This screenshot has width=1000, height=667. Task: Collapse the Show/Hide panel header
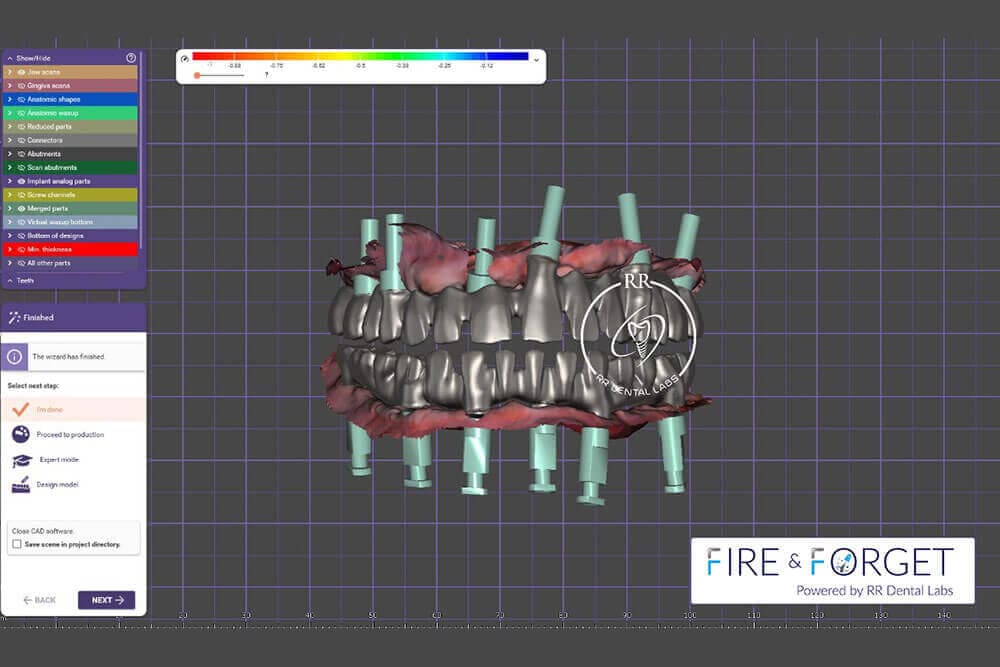9,58
